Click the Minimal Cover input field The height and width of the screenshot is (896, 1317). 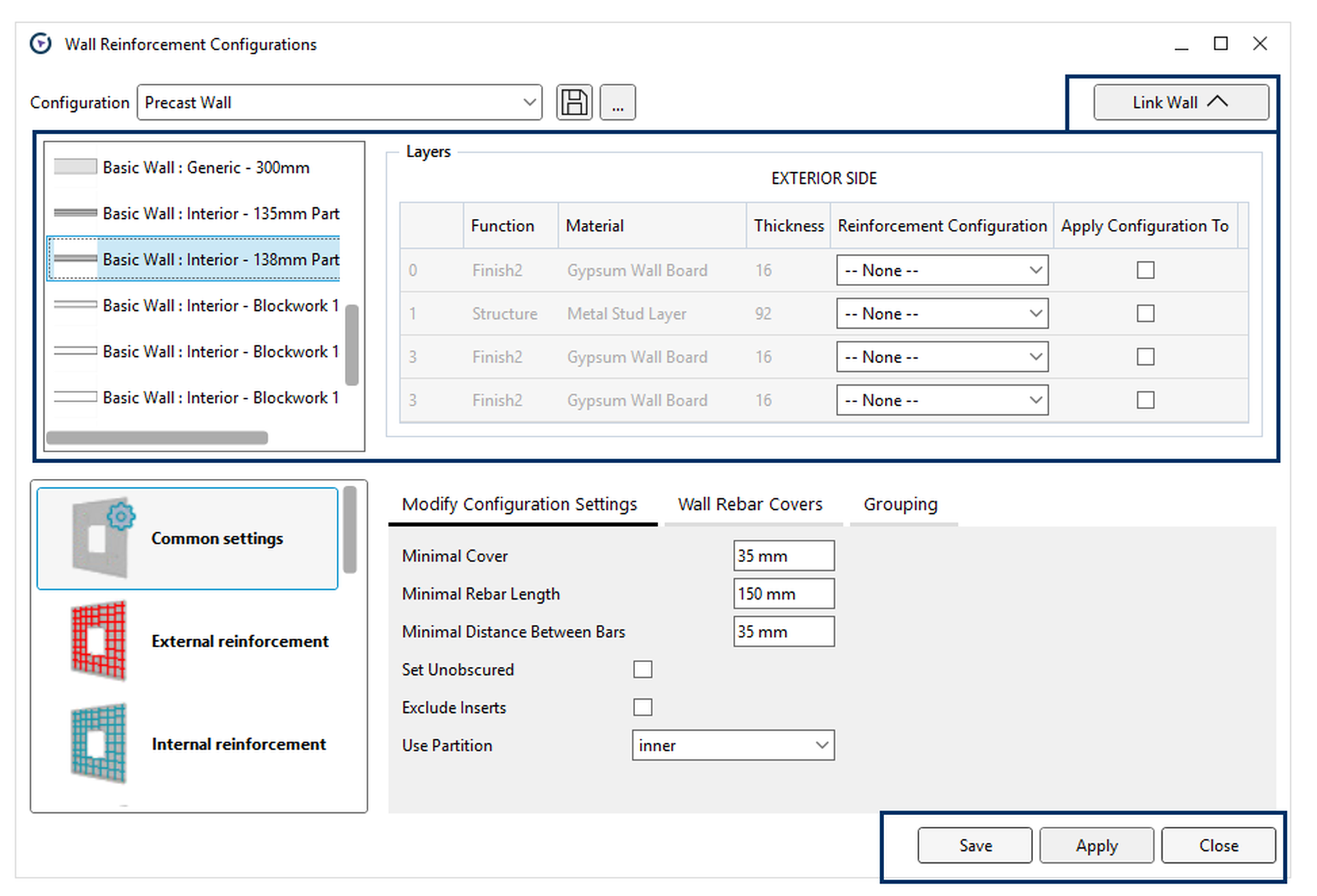(783, 556)
